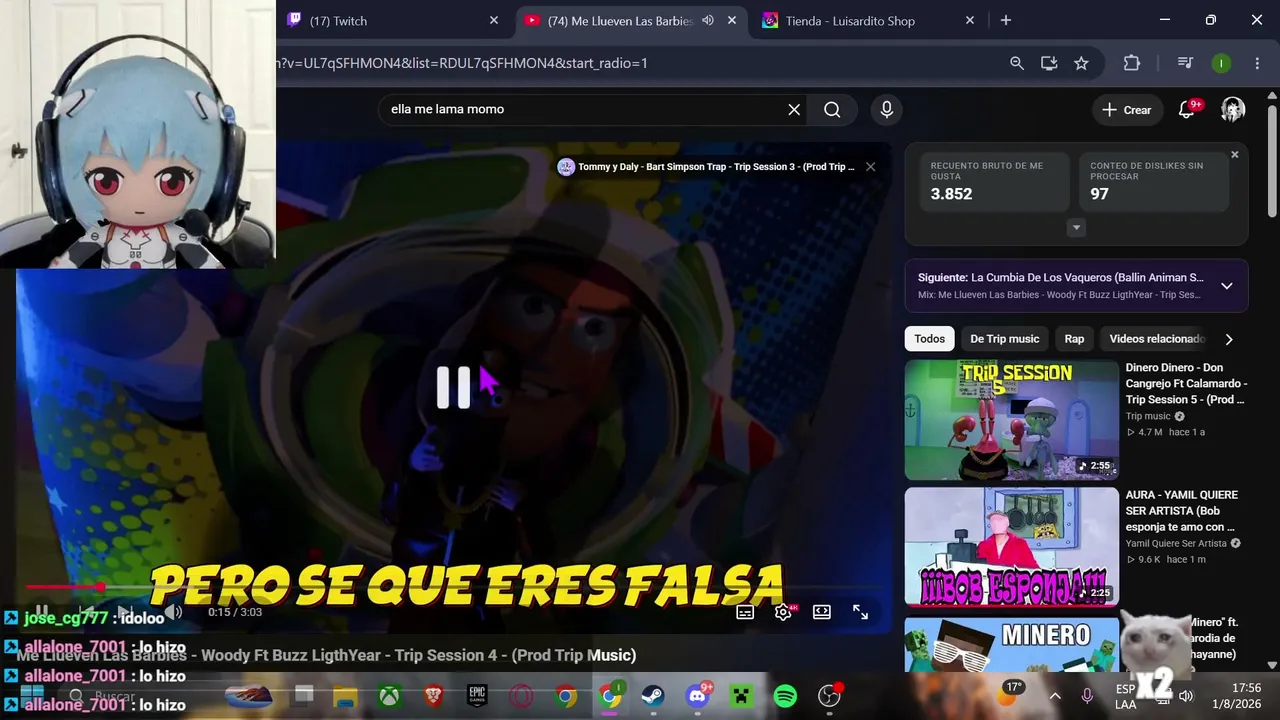Viewport: 1280px width, 720px height.
Task: Bookmark this page with the star icon
Action: [x=1081, y=63]
